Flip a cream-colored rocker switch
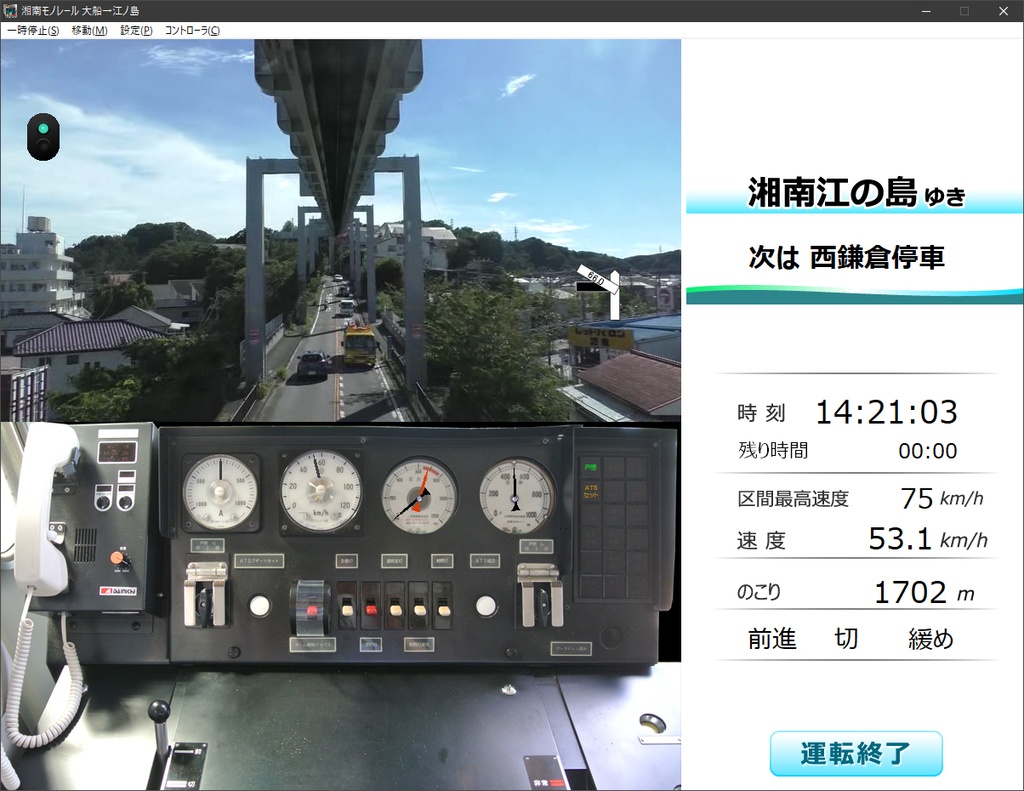This screenshot has height=791, width=1024. (395, 609)
